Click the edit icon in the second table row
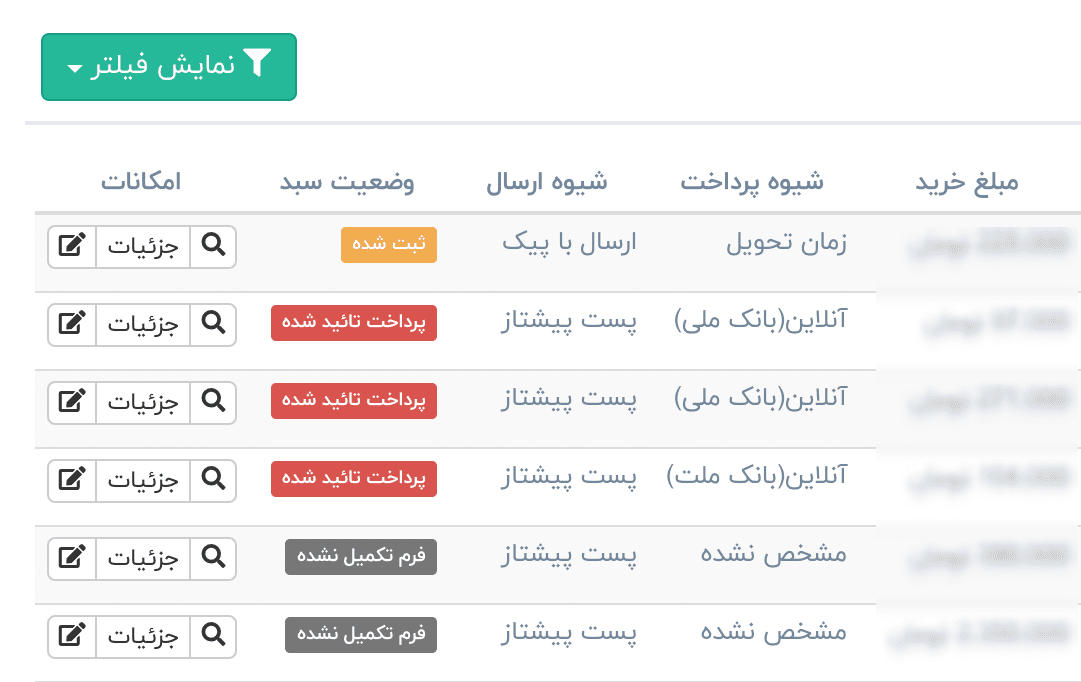This screenshot has width=1081, height=682. [x=72, y=325]
